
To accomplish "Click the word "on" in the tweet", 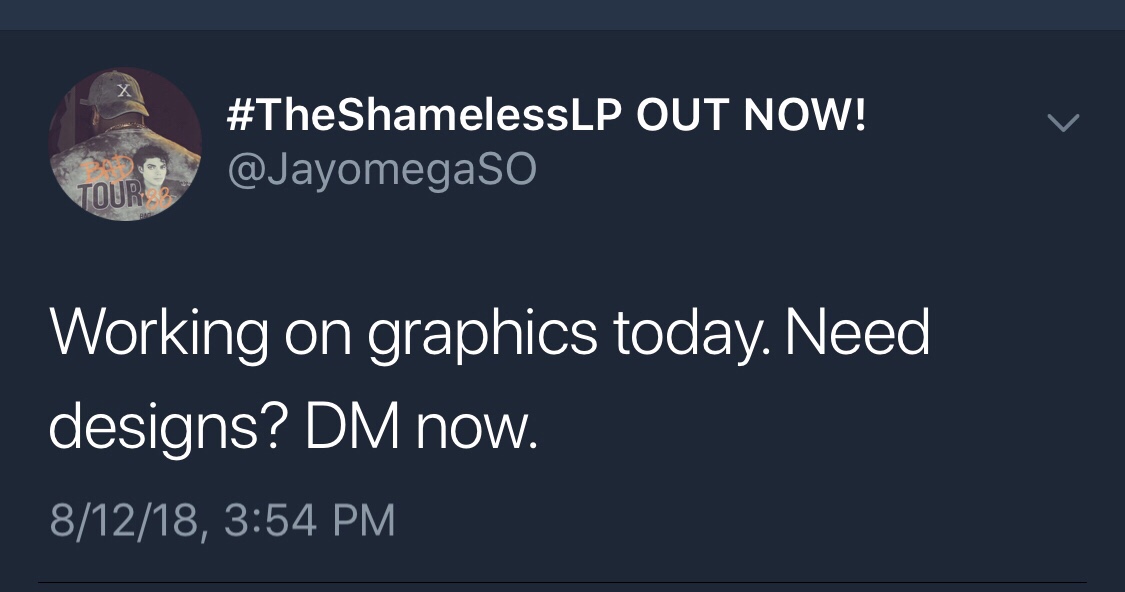I will (x=318, y=337).
